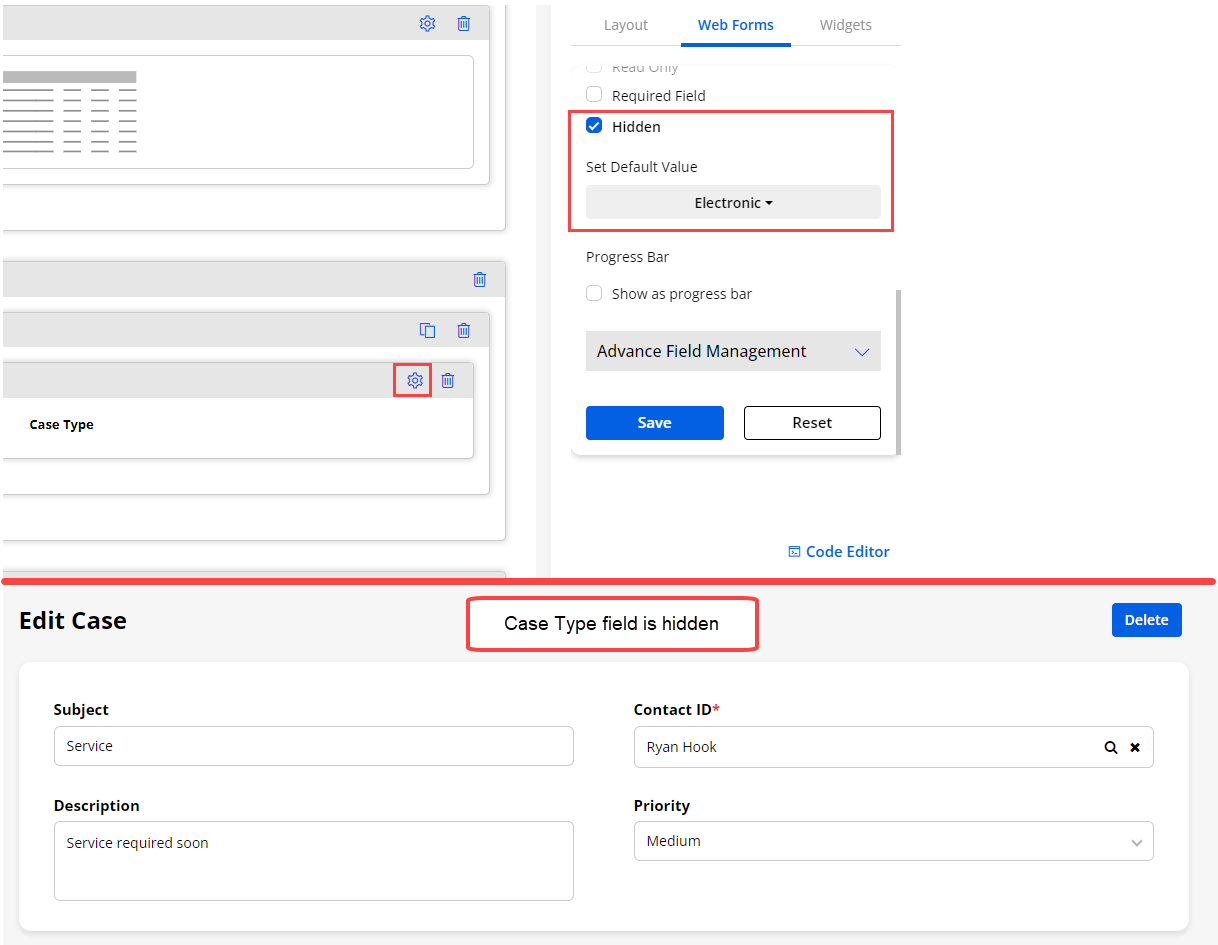1218x945 pixels.
Task: Search contacts with Contact ID magnifier icon
Action: pos(1110,747)
